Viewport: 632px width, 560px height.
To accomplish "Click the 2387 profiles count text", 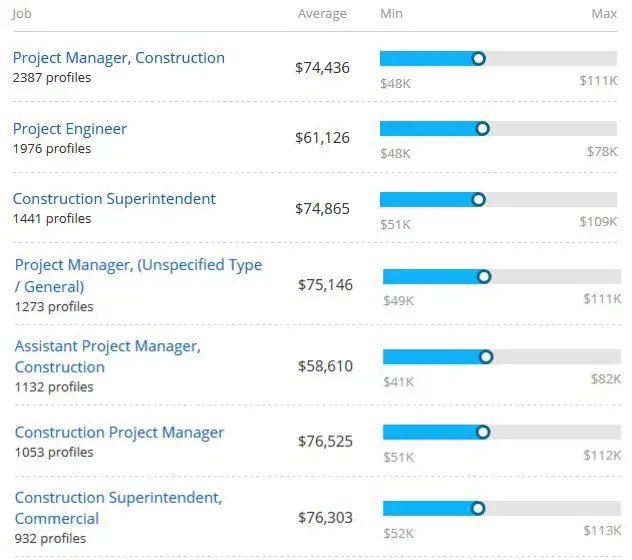I will [x=51, y=78].
